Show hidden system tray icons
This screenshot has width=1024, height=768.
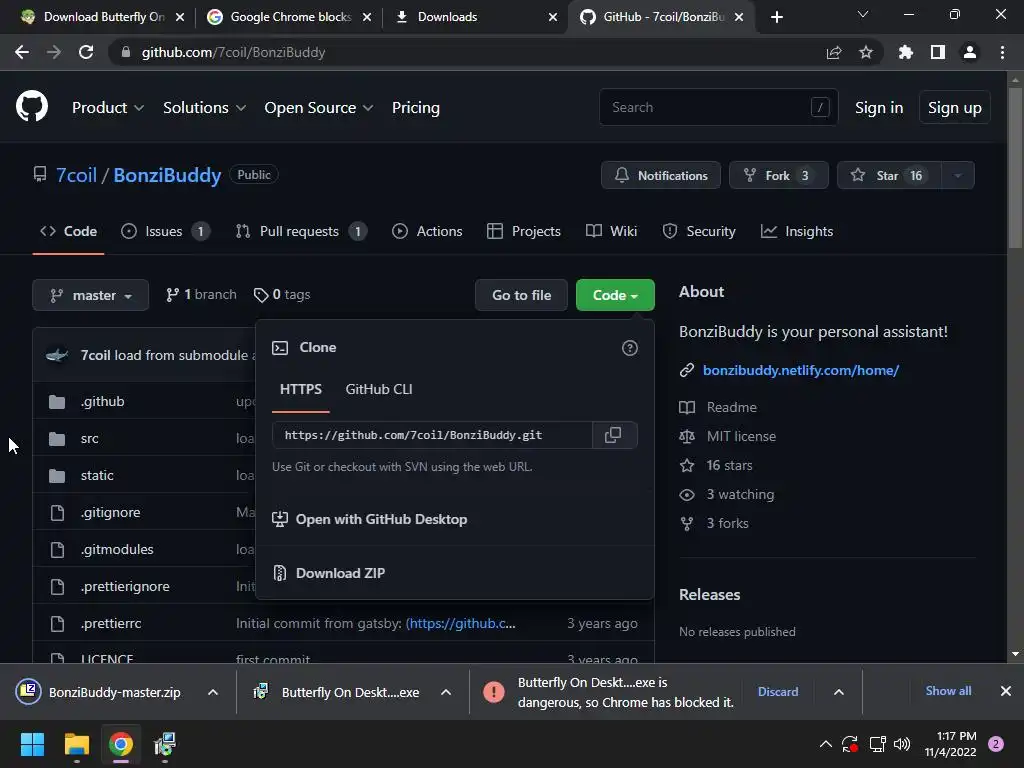pos(825,744)
